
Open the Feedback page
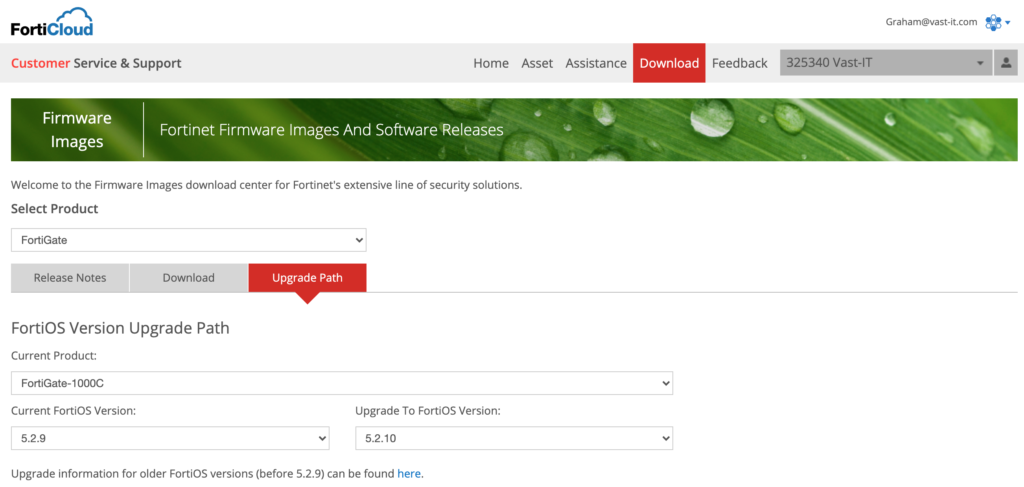click(x=740, y=63)
